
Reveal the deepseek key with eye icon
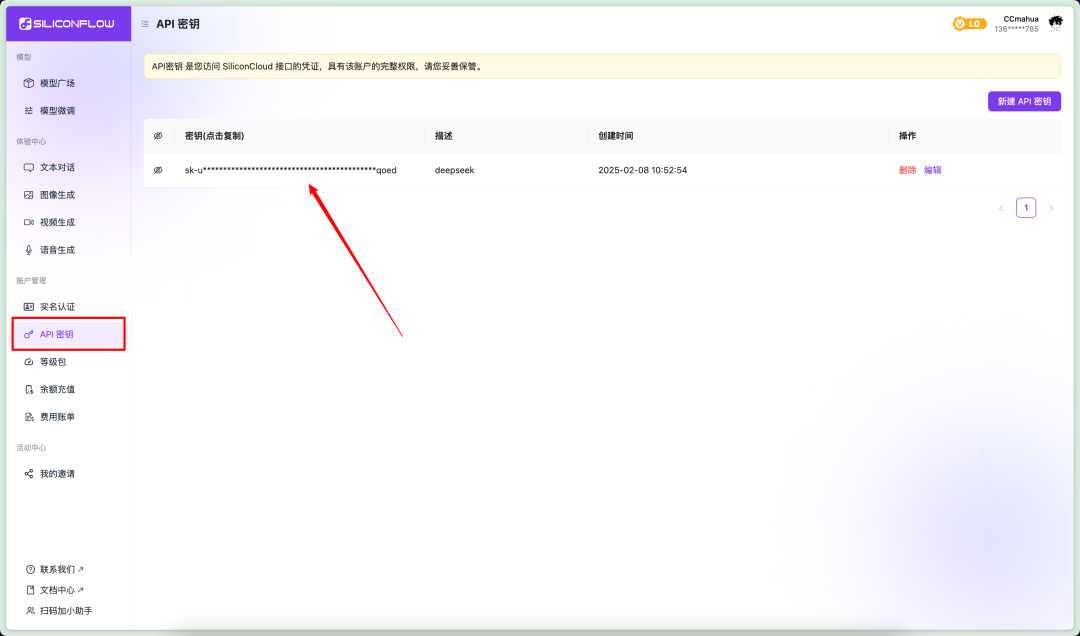point(158,170)
